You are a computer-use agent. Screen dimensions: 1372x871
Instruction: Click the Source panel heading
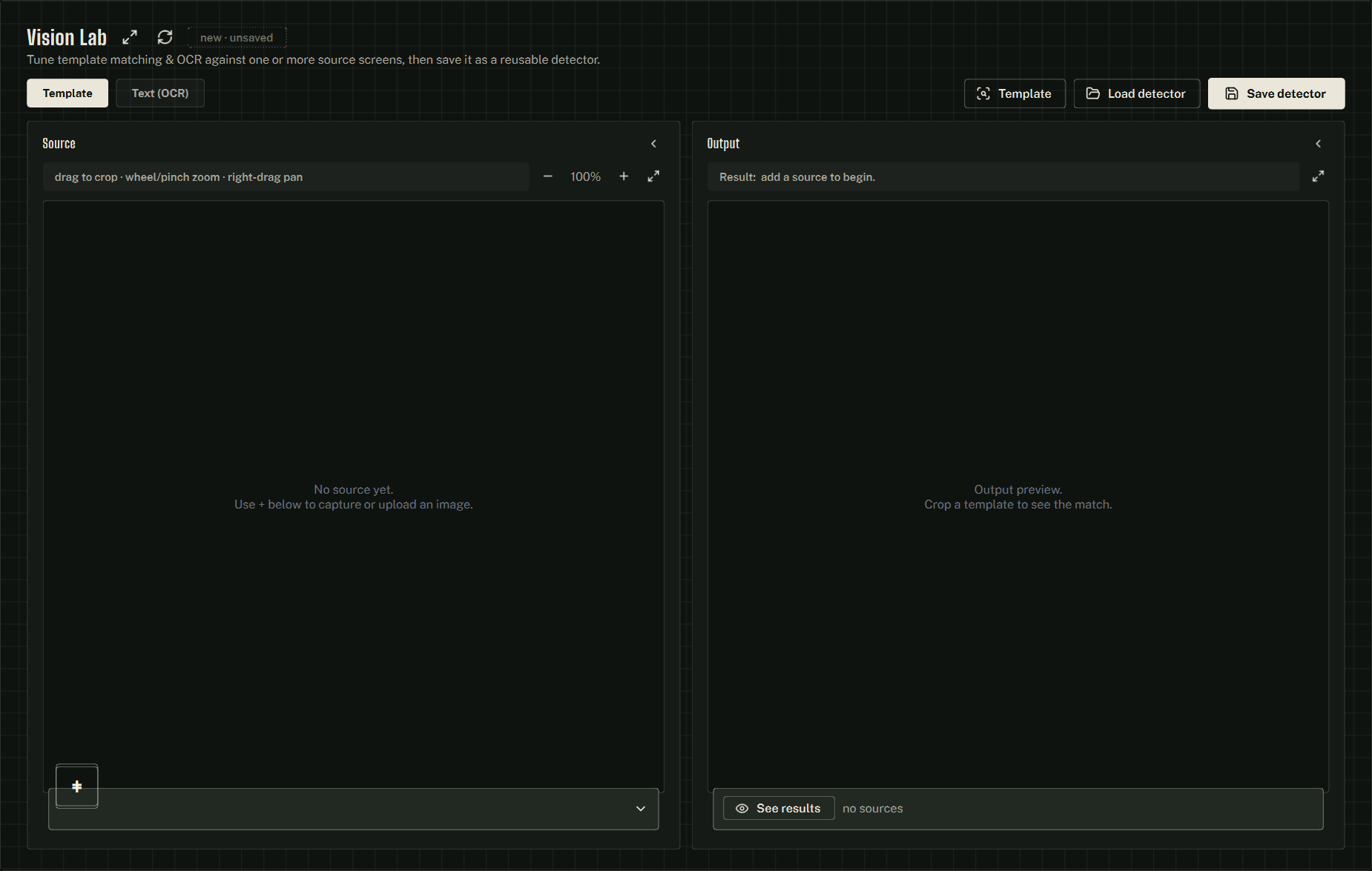[x=59, y=144]
